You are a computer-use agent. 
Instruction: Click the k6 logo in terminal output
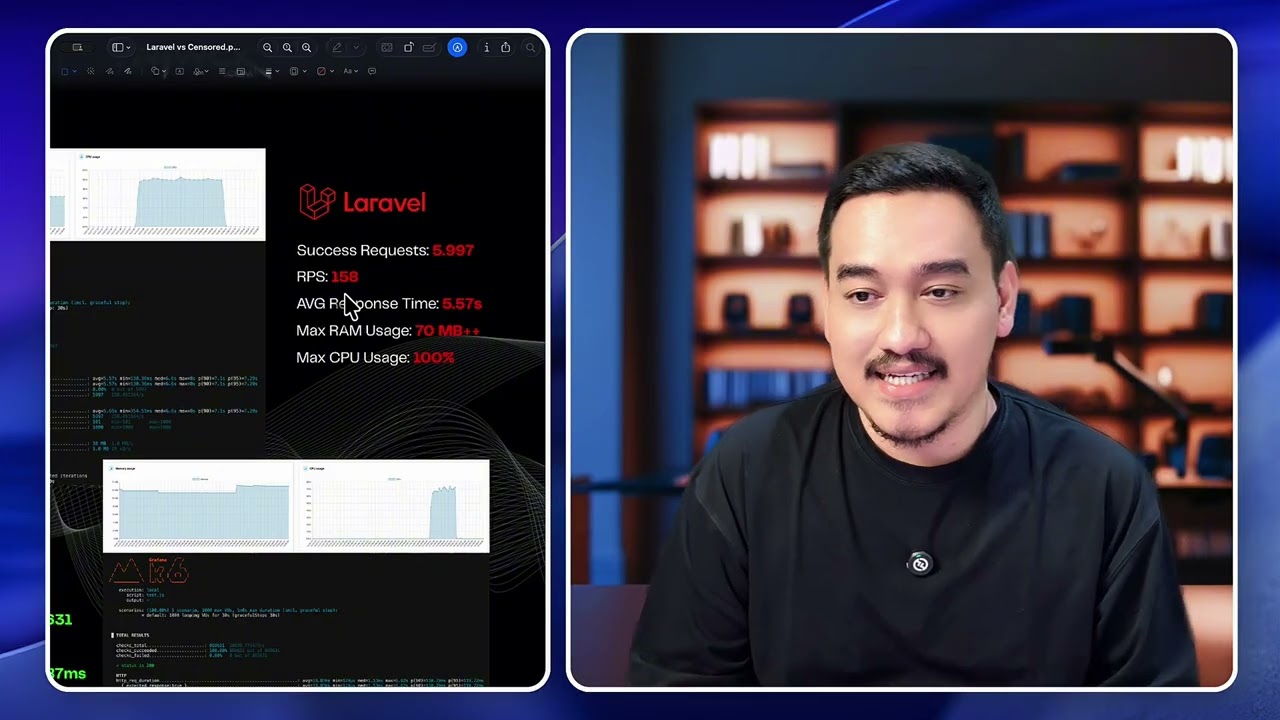coord(148,571)
